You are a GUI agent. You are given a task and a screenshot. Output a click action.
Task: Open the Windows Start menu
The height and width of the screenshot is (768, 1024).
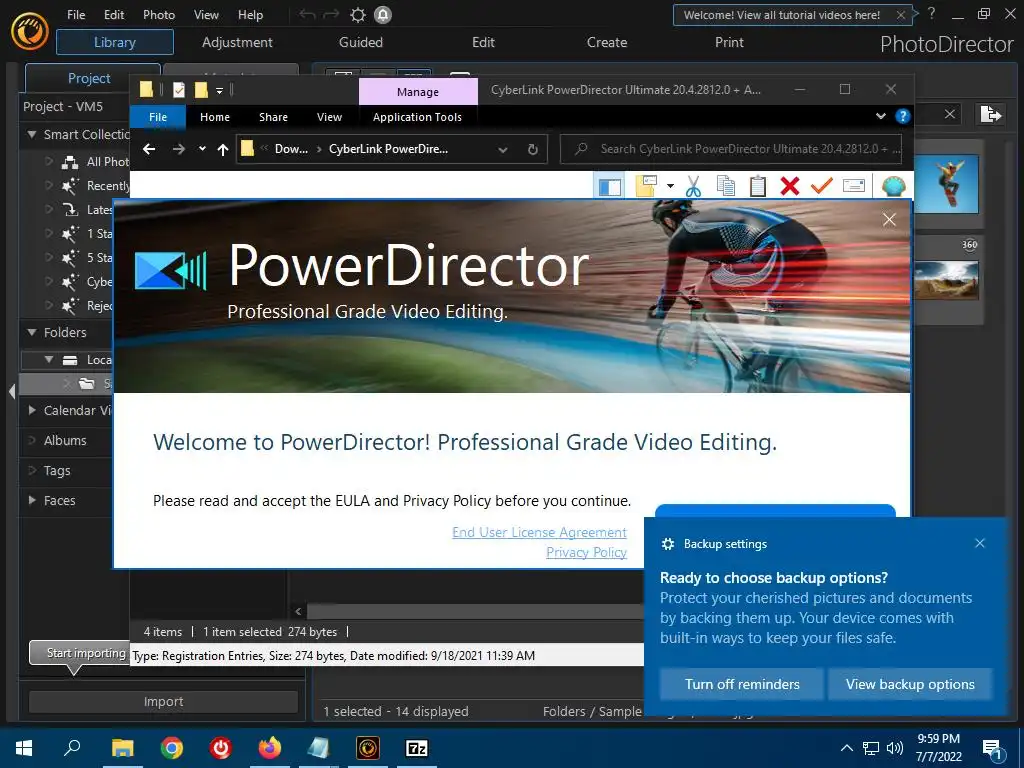point(24,748)
